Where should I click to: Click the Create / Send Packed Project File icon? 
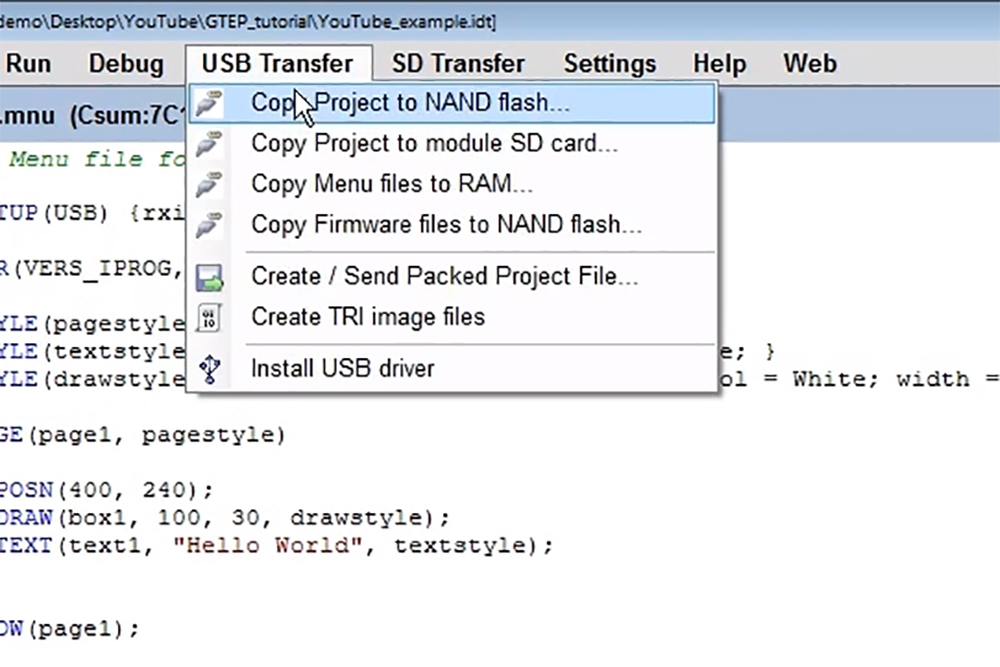click(209, 277)
